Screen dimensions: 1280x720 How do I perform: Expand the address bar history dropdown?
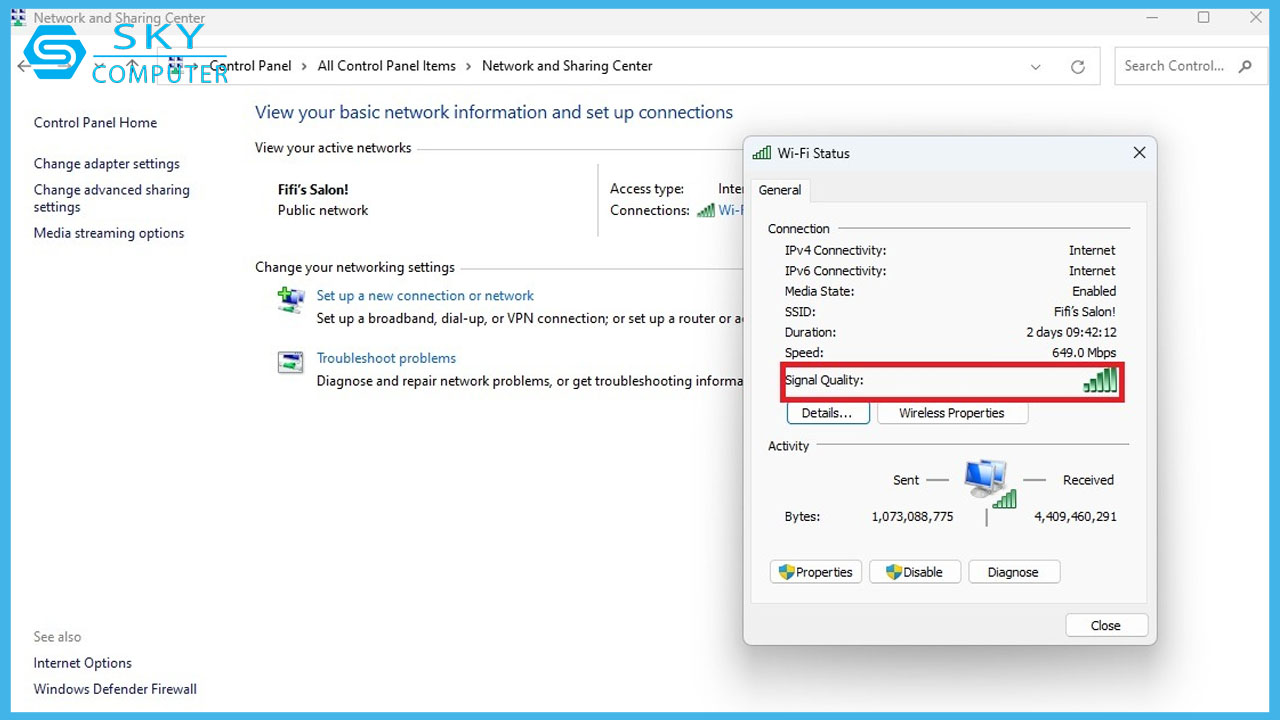[1035, 67]
